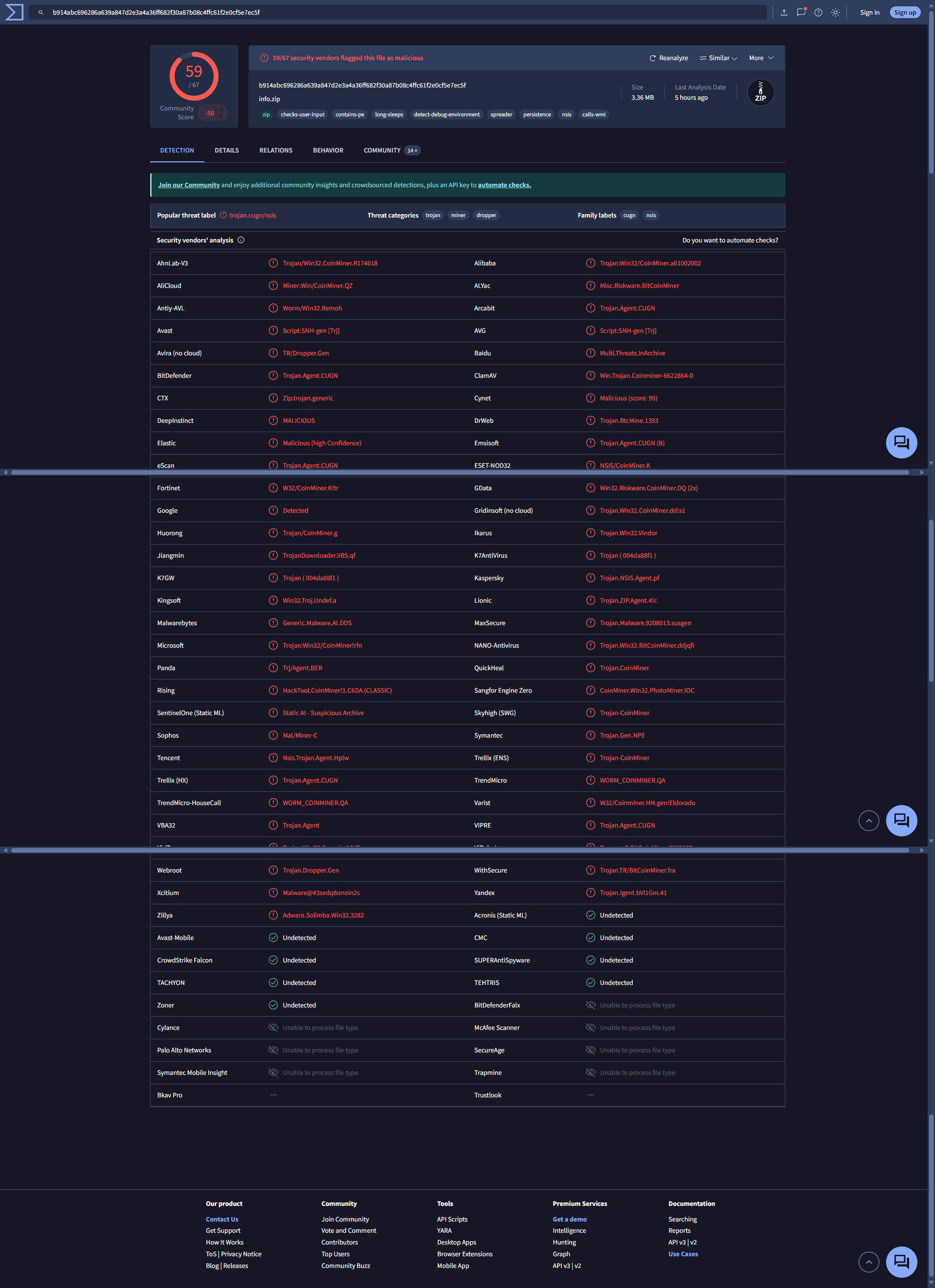Viewport: 935px width, 1288px height.
Task: Open the BEHAVIOR tab
Action: tap(328, 151)
